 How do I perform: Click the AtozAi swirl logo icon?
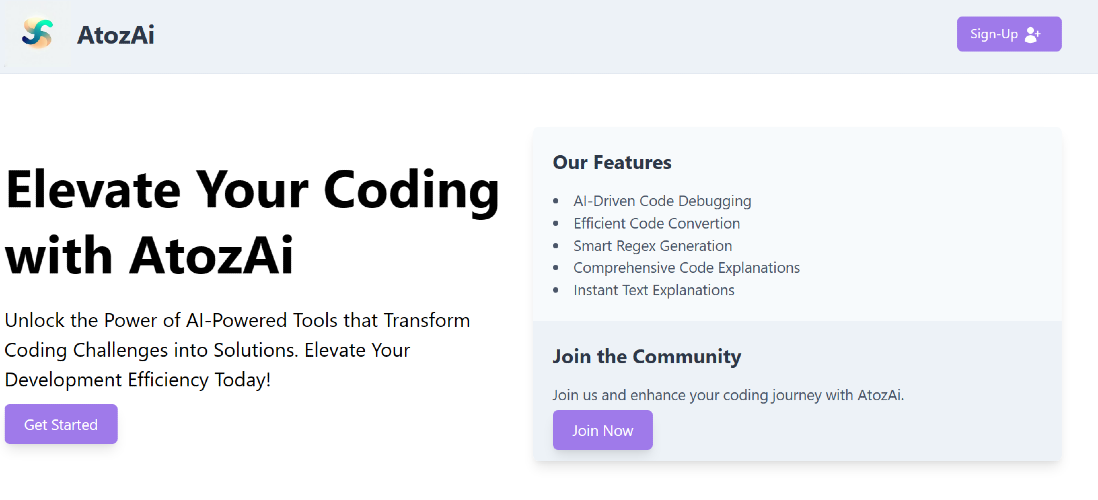coord(37,34)
